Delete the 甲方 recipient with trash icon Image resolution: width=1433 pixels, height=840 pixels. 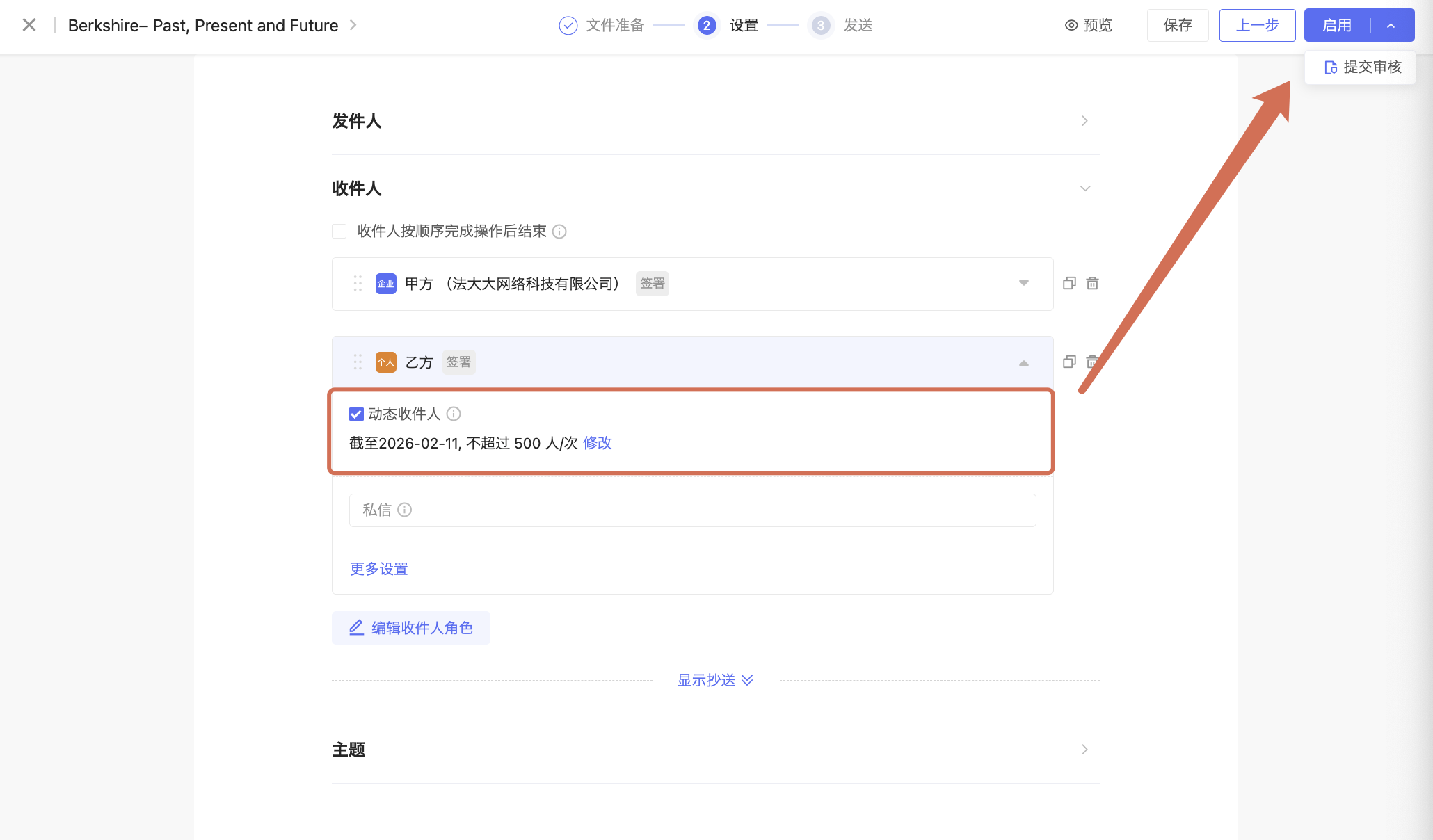pos(1092,283)
